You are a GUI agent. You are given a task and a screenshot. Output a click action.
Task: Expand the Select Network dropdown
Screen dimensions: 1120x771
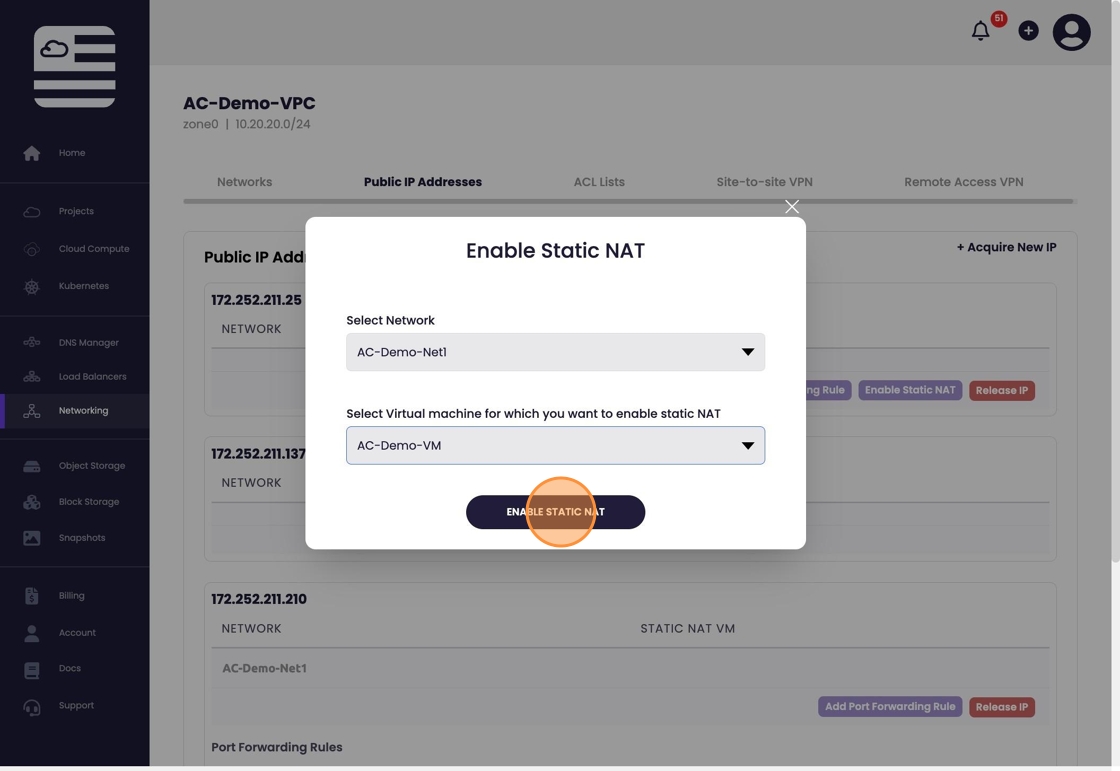pos(555,352)
